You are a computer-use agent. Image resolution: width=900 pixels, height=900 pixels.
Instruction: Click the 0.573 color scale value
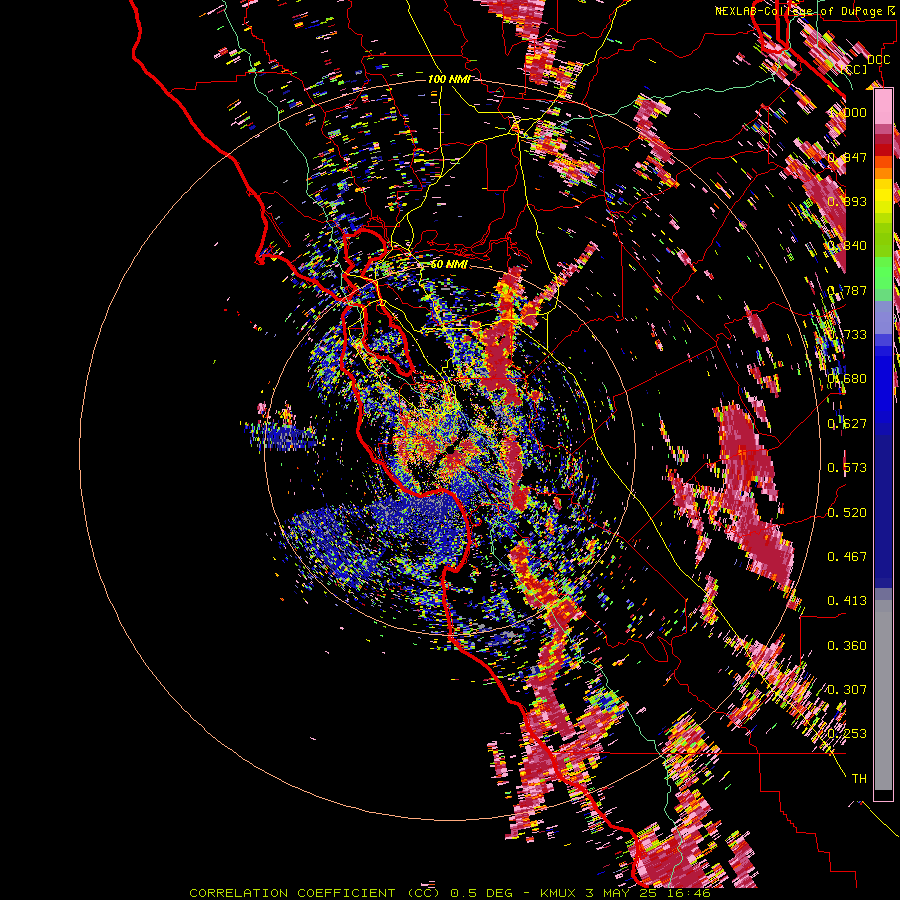(847, 467)
